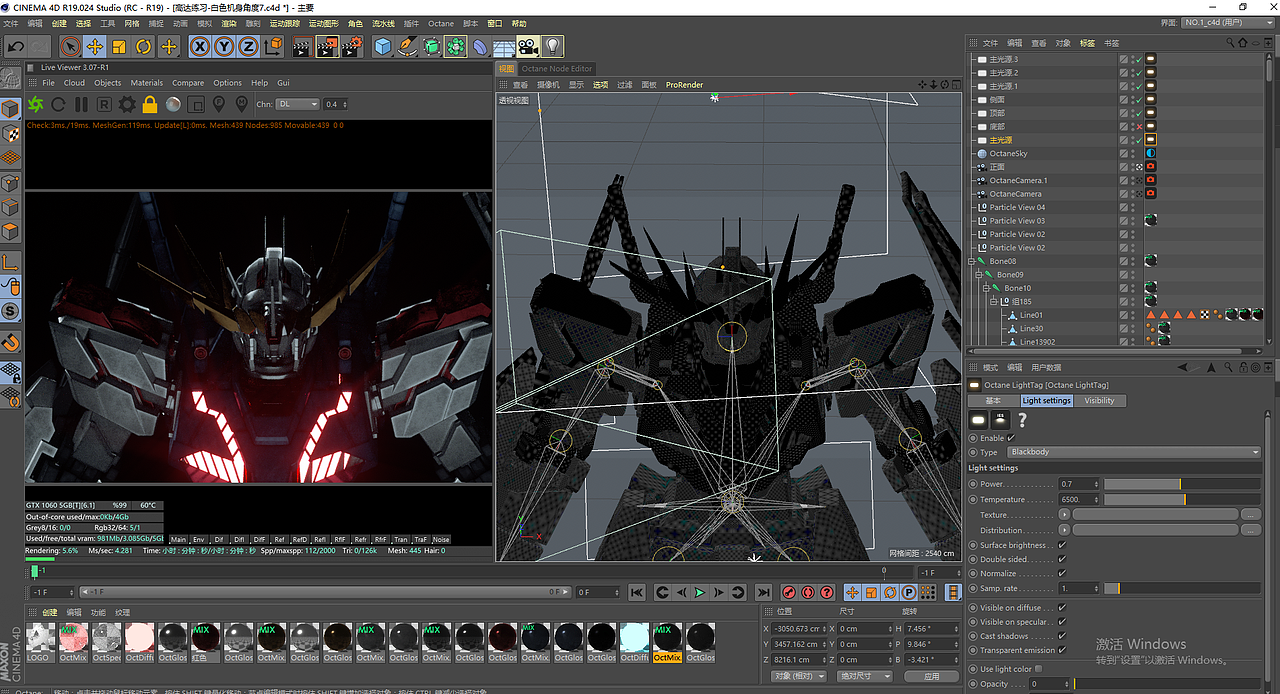Collapse the 组185 group
The image size is (1280, 694).
coord(993,301)
